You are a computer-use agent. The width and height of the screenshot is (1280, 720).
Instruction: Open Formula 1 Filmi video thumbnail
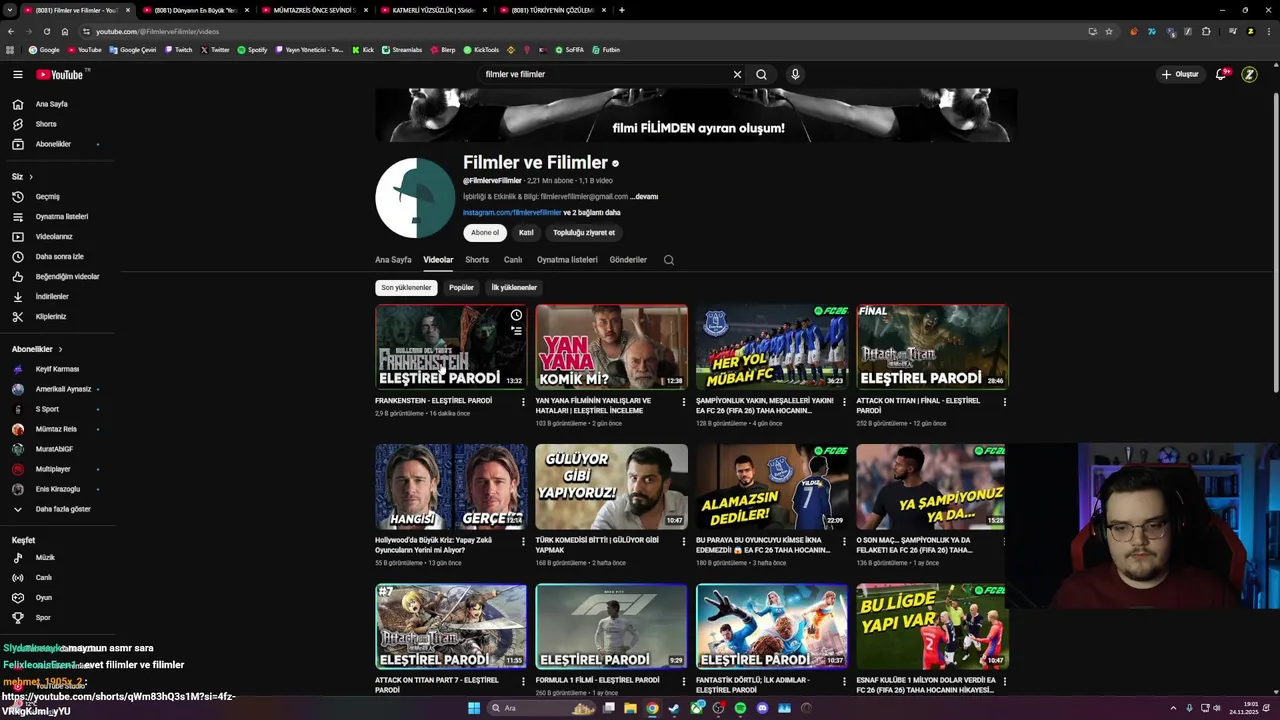tap(611, 627)
